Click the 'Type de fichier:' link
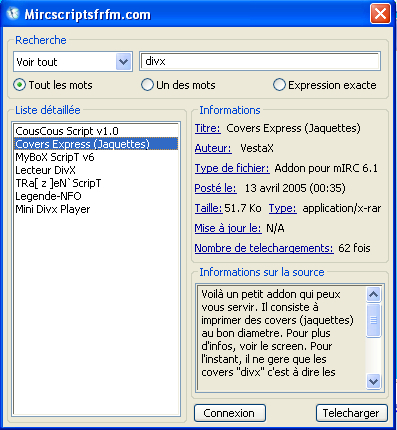This screenshot has height=430, width=397. [232, 168]
